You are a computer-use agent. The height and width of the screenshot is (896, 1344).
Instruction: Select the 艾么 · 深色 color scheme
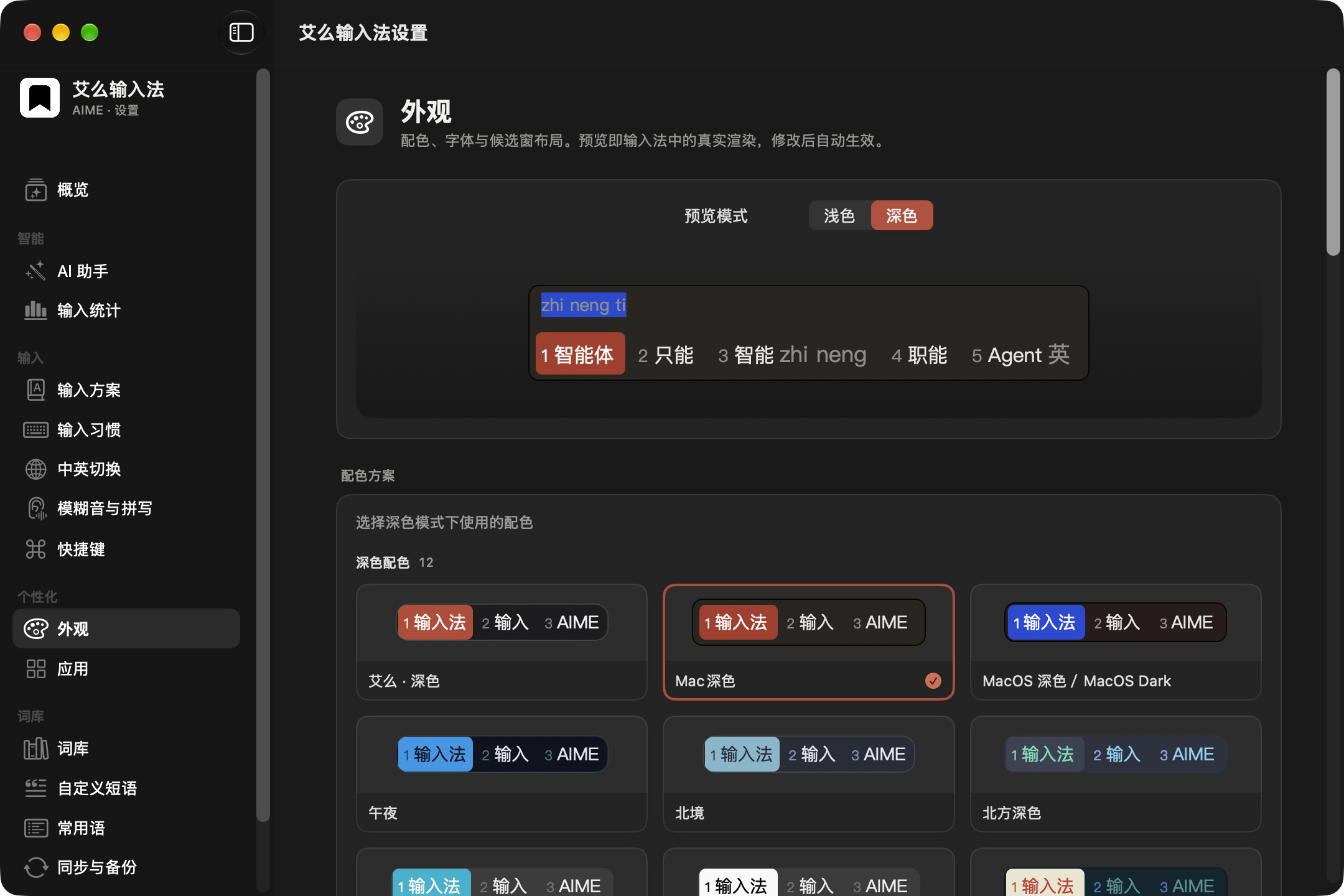point(502,642)
